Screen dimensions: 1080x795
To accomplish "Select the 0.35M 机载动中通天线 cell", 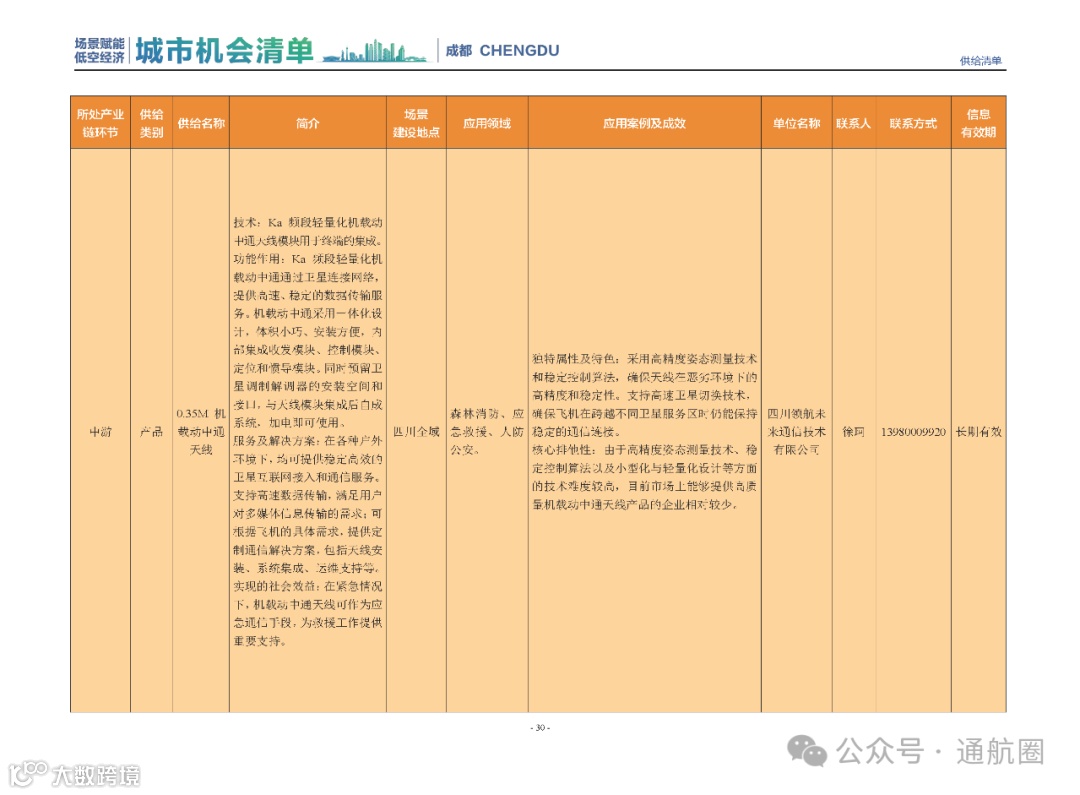I will click(x=201, y=432).
